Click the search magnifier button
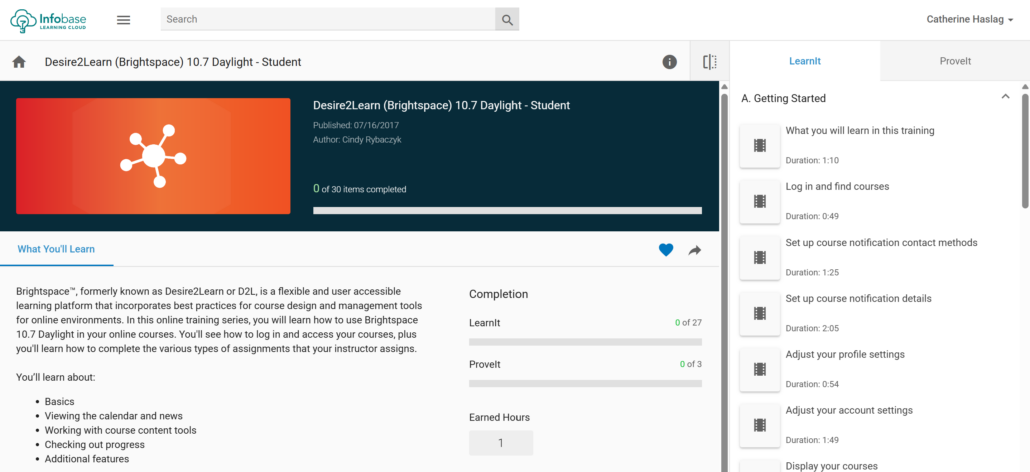Viewport: 1030px width, 472px height. 507,20
